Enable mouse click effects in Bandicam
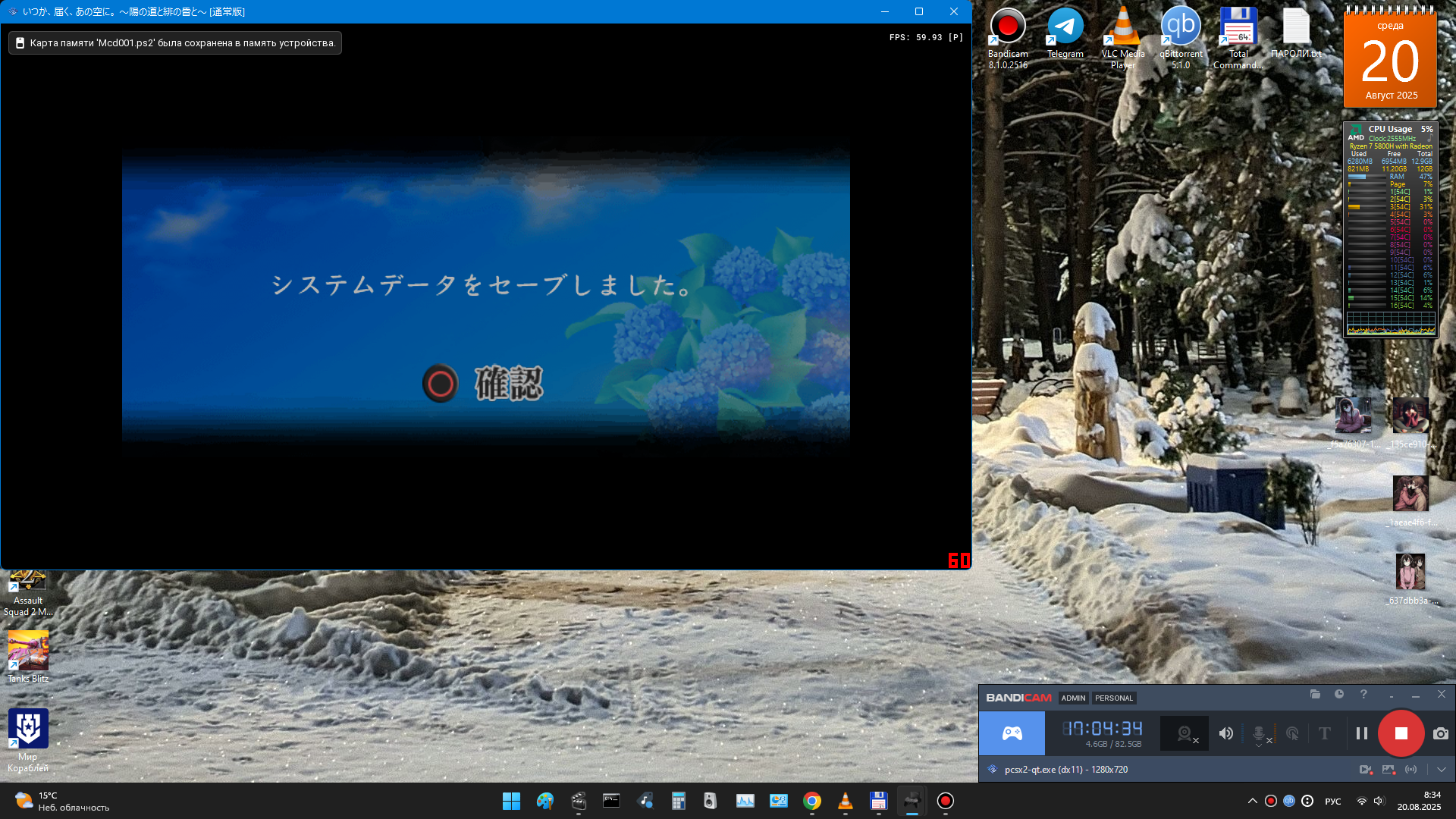 1292,733
